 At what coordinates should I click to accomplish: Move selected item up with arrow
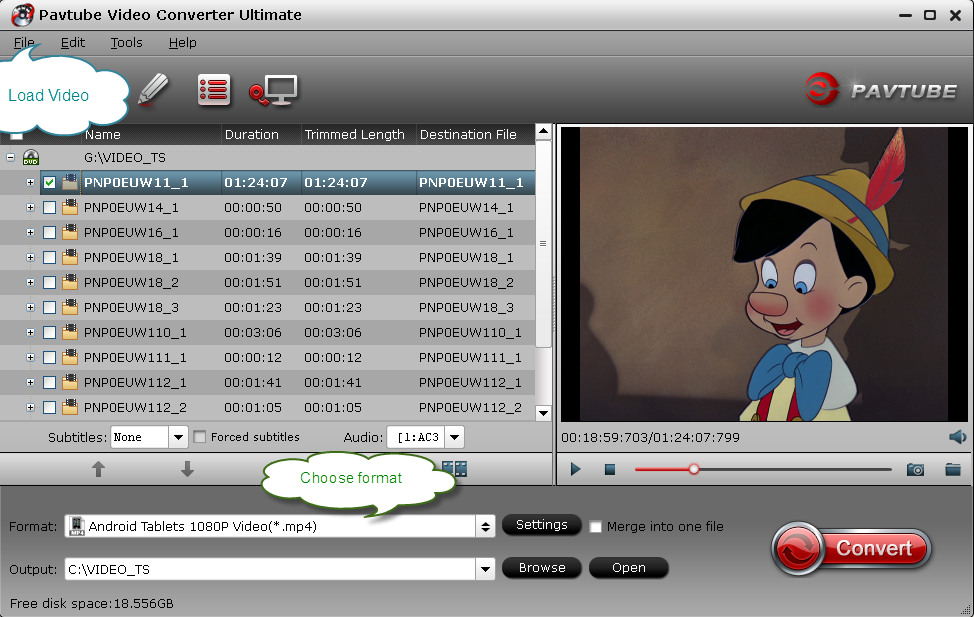click(x=98, y=469)
